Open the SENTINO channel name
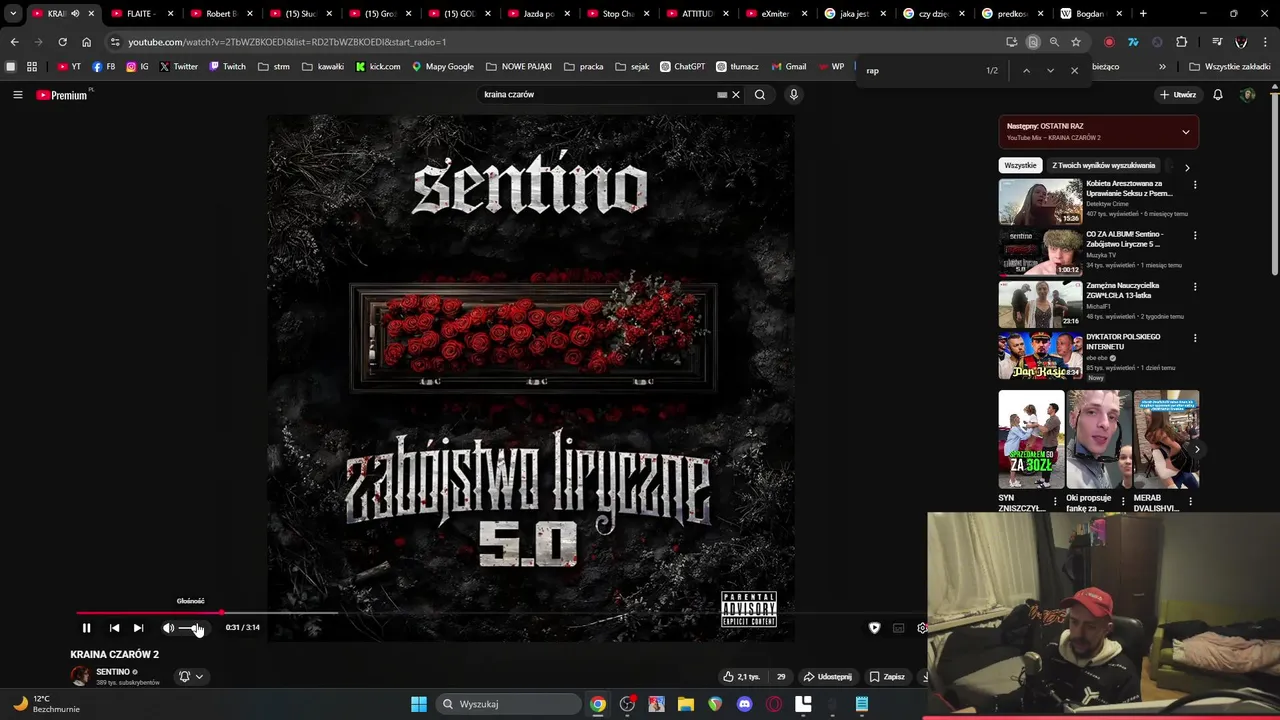 point(113,672)
